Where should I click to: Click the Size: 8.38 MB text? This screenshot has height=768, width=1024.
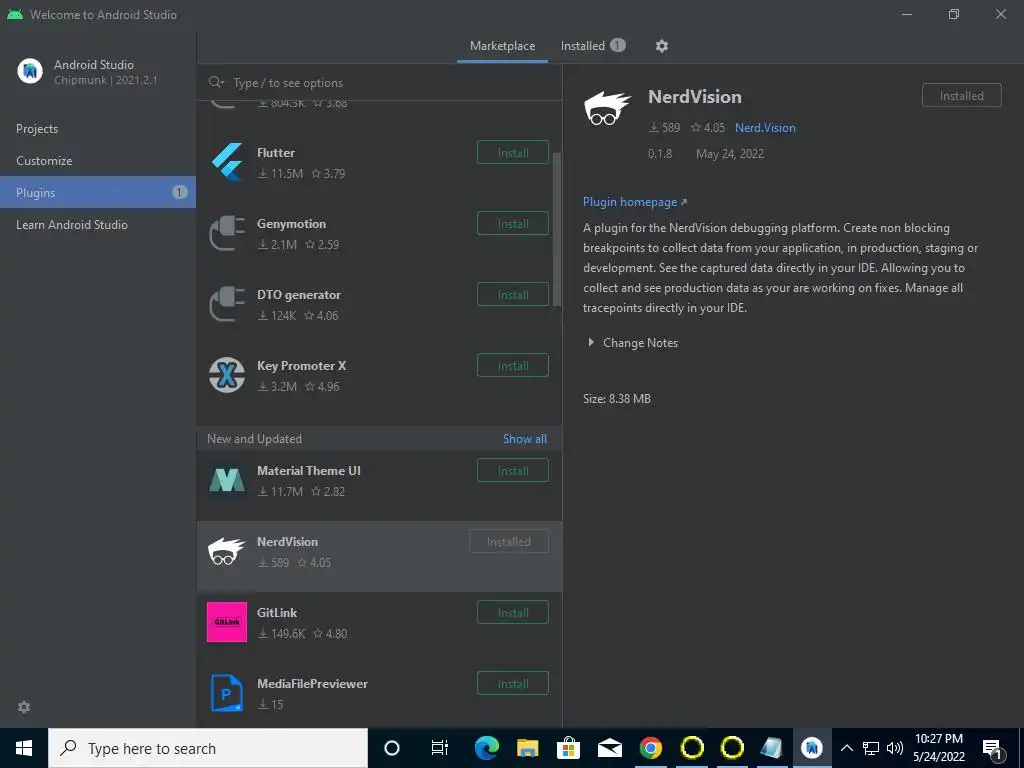pos(616,398)
